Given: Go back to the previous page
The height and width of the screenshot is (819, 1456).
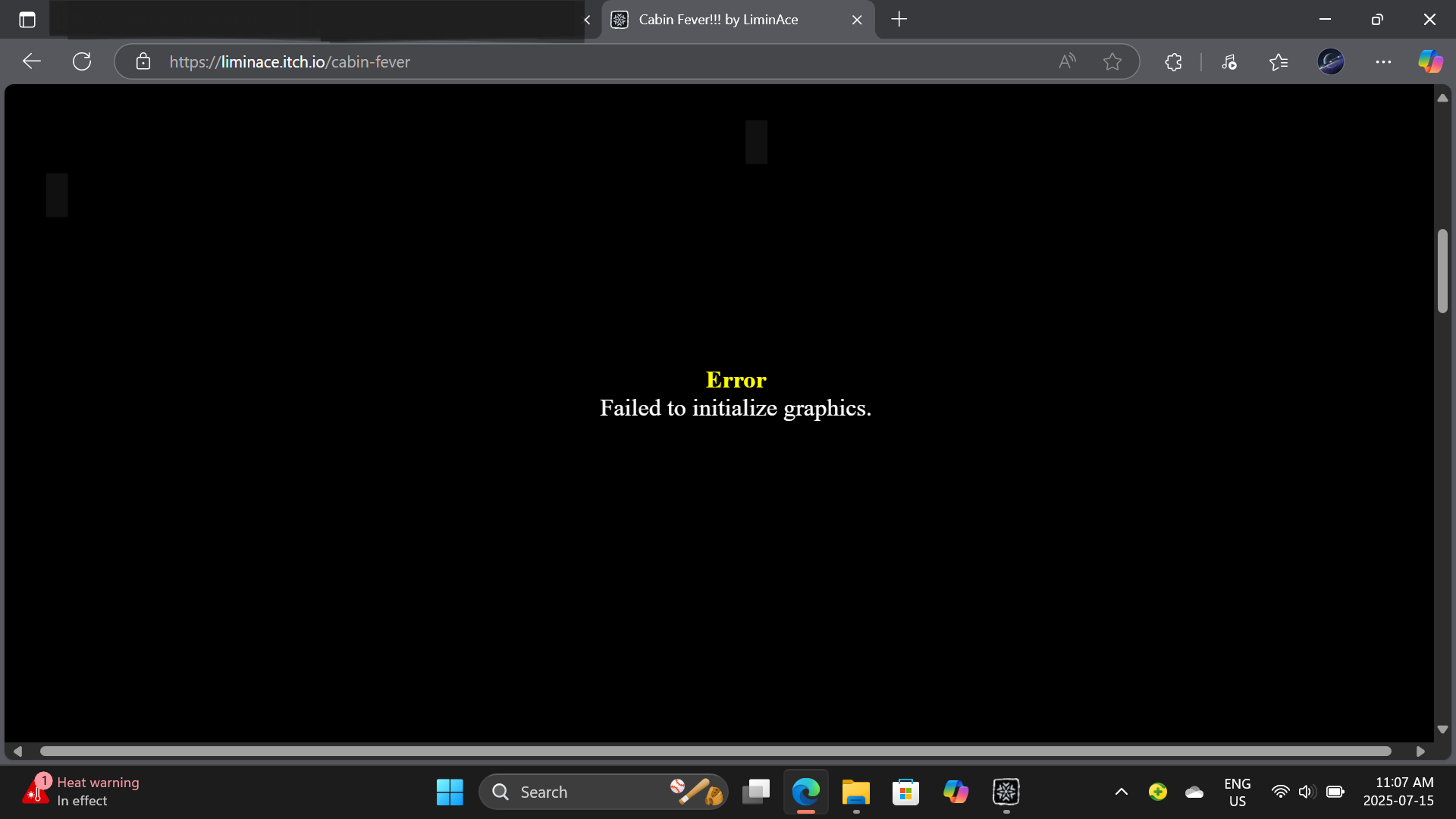Looking at the screenshot, I should pyautogui.click(x=32, y=61).
